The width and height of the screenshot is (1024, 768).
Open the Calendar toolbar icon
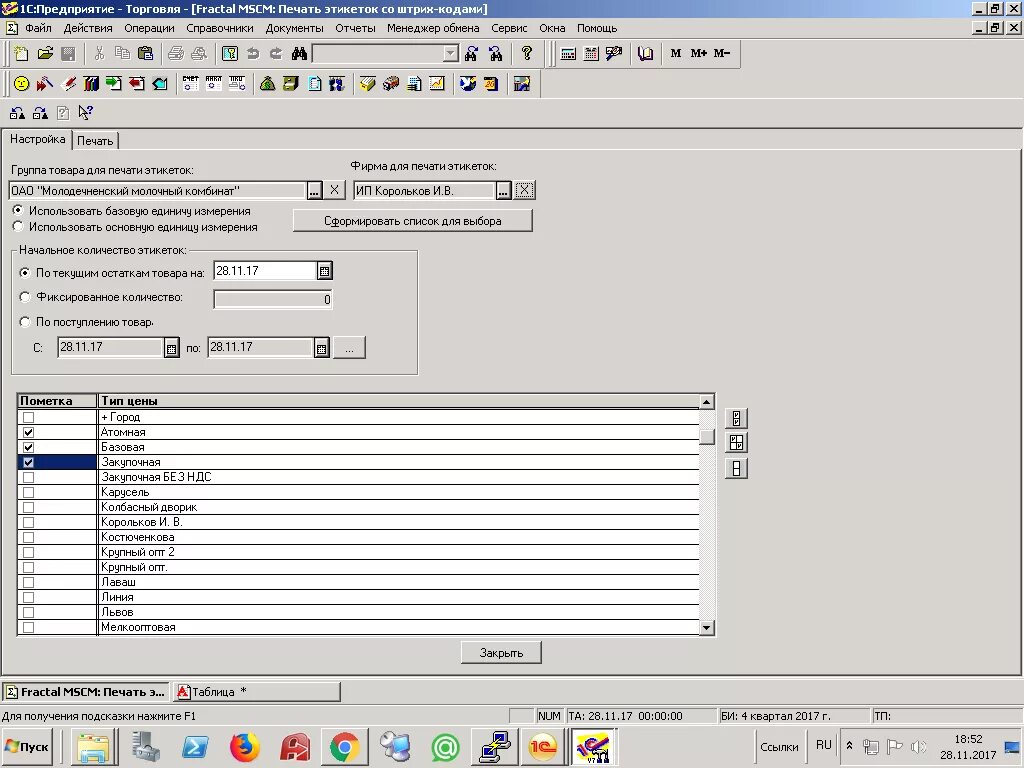click(x=591, y=54)
